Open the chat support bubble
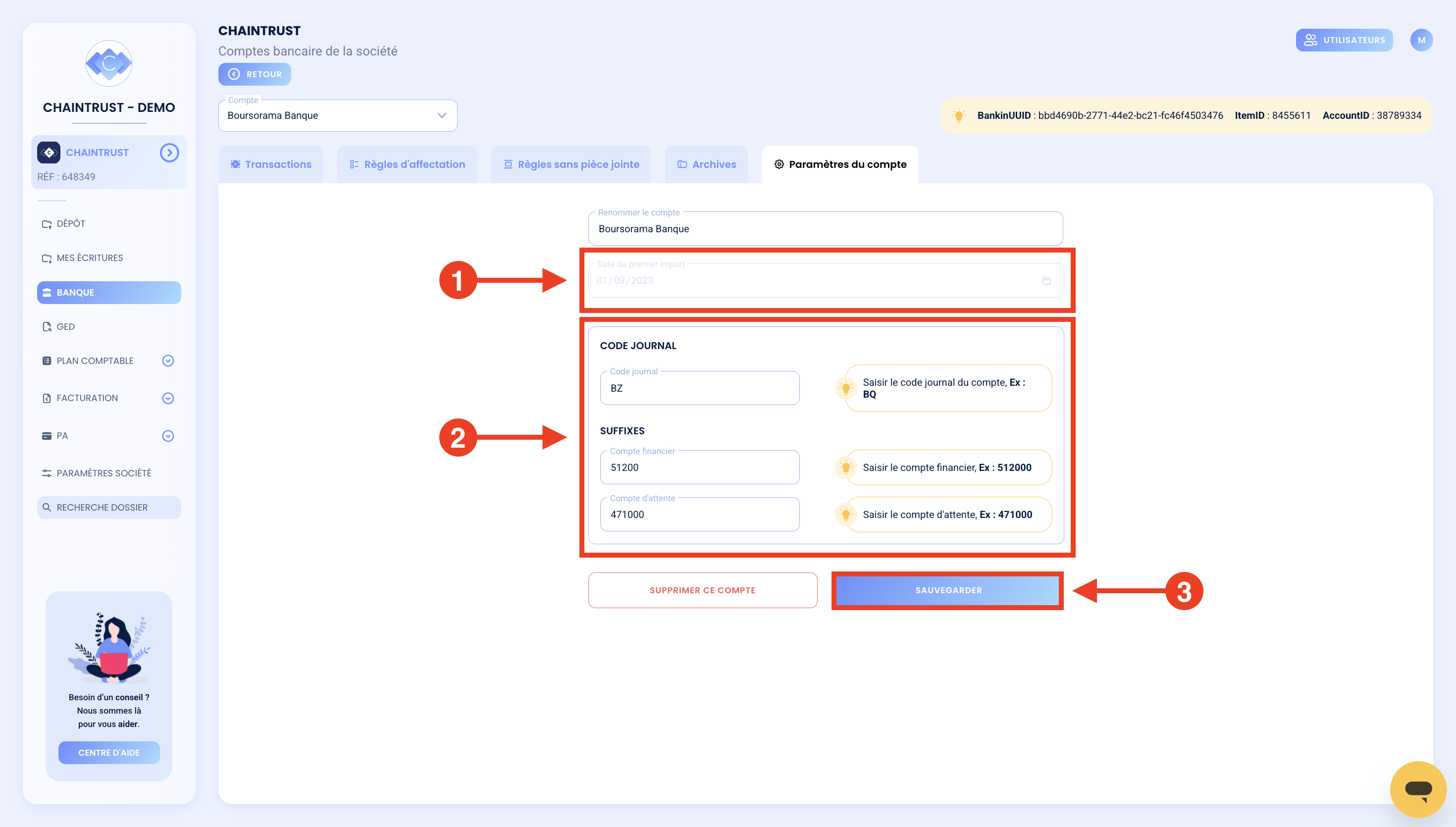1456x827 pixels. tap(1418, 789)
